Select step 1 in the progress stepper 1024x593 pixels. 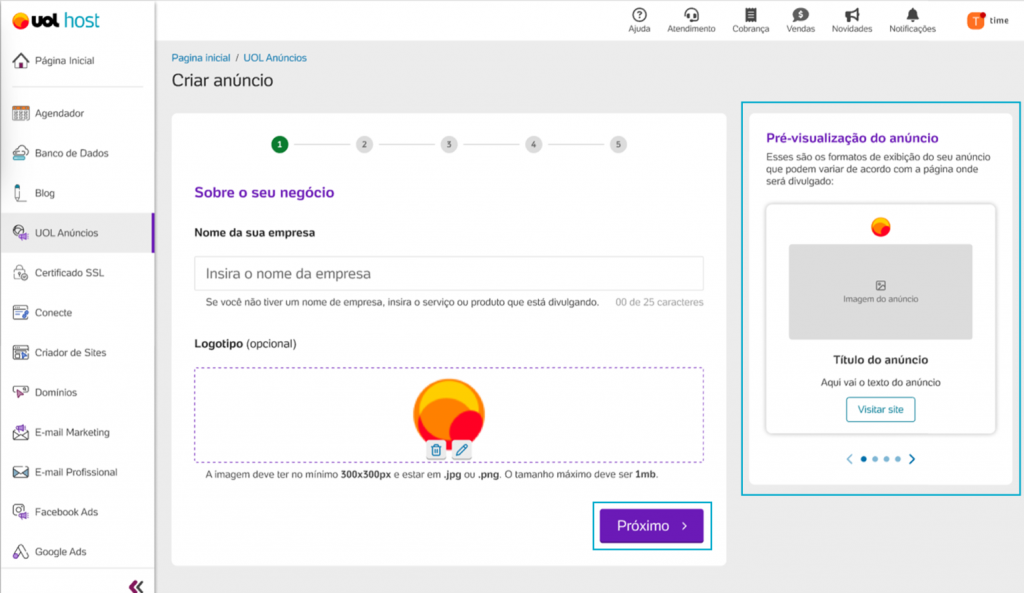tap(280, 144)
